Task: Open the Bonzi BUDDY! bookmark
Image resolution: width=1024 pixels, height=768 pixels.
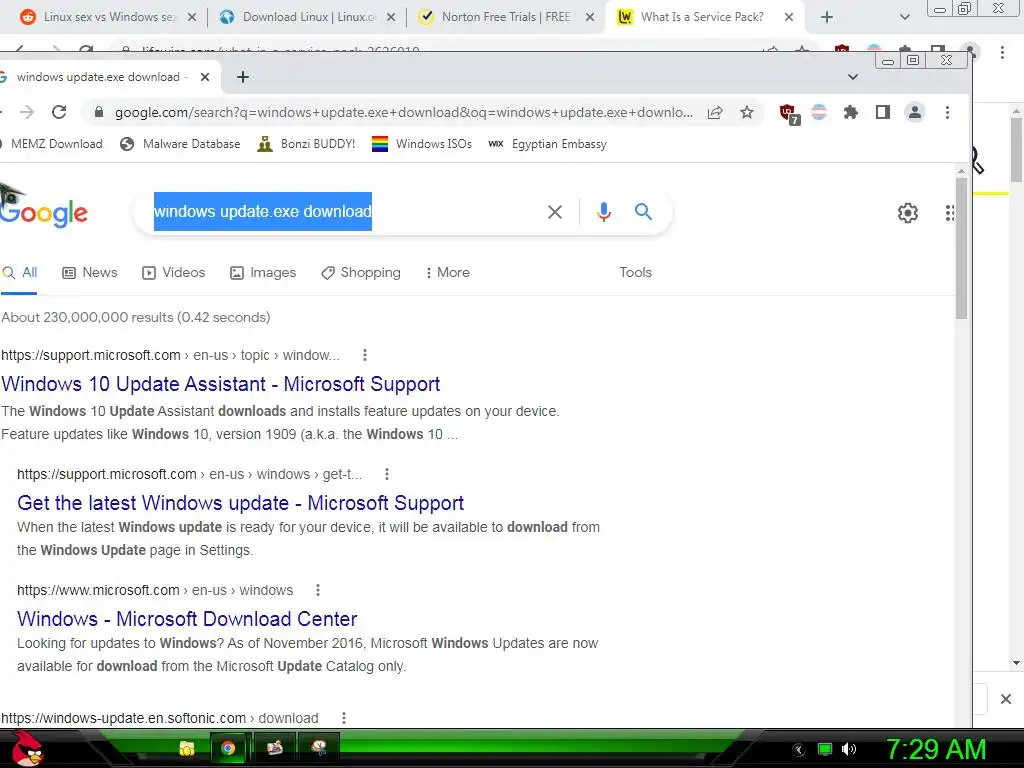Action: [306, 144]
